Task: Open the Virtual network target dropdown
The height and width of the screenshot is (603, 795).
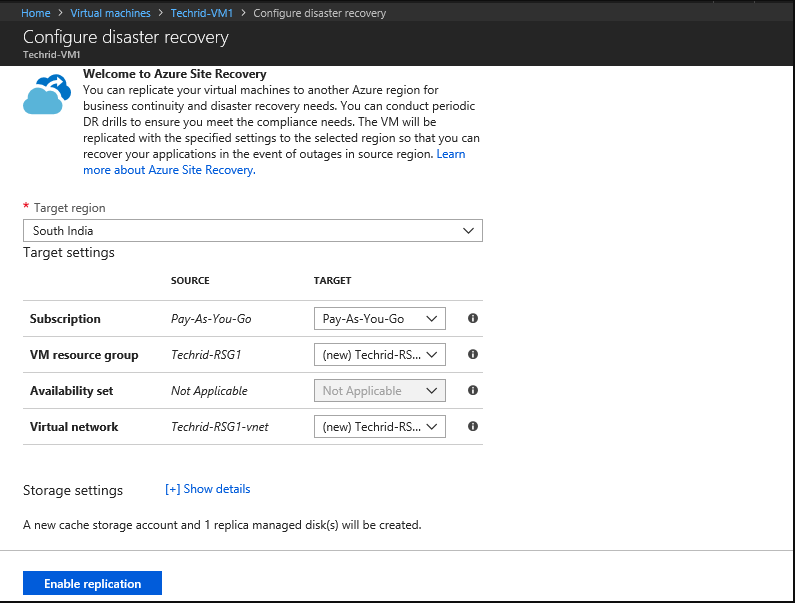Action: (380, 427)
